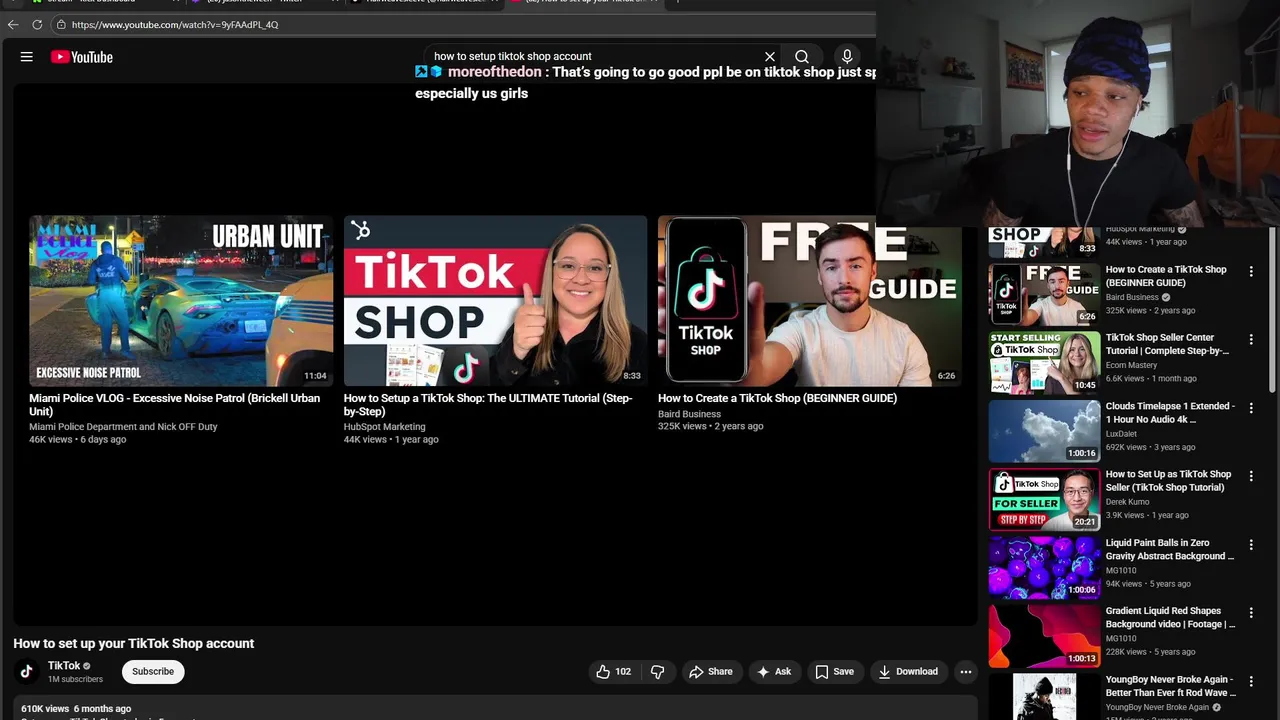Open the TikTok channel avatar

pyautogui.click(x=27, y=671)
